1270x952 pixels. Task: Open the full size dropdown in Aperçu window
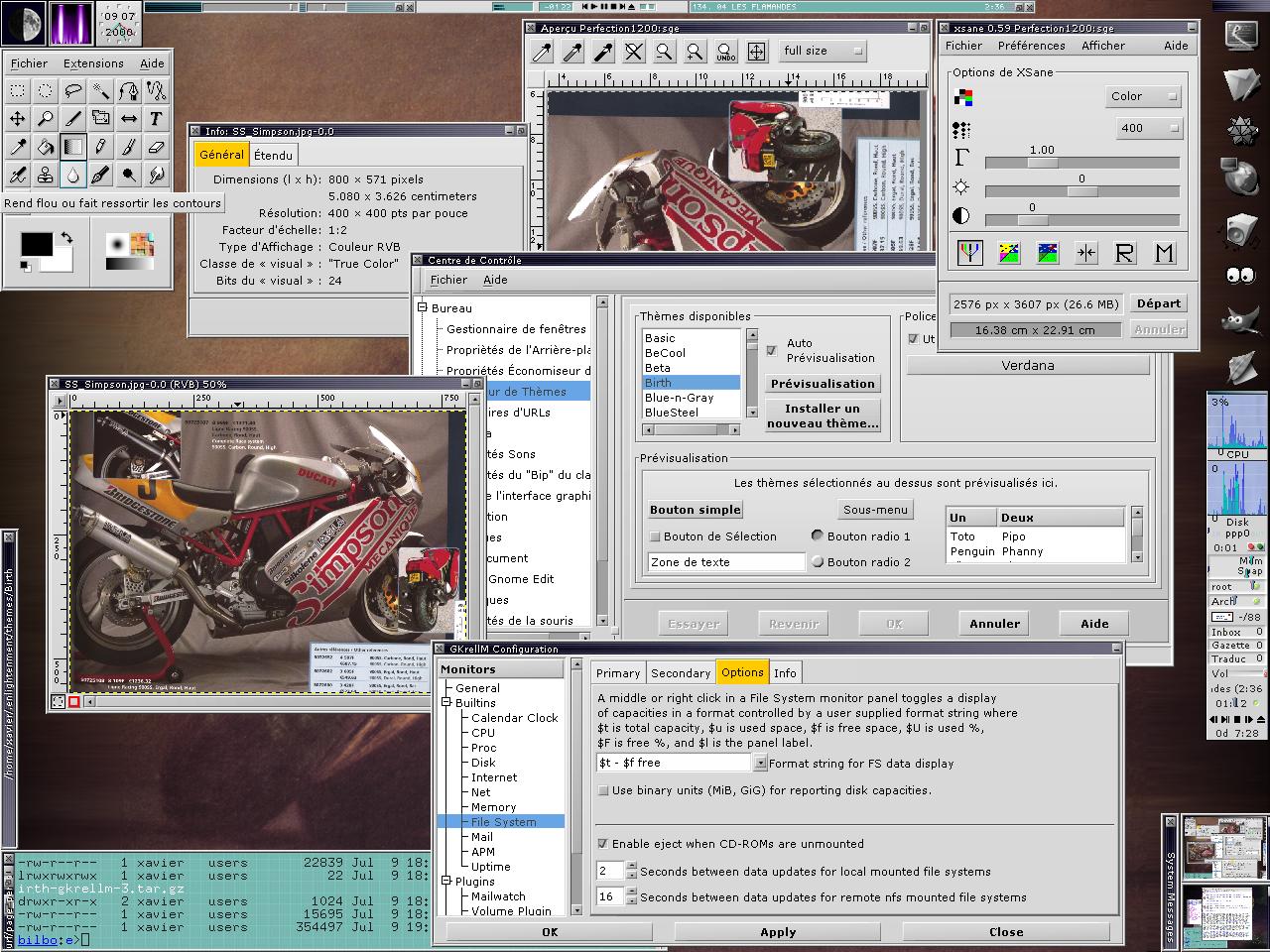point(822,51)
